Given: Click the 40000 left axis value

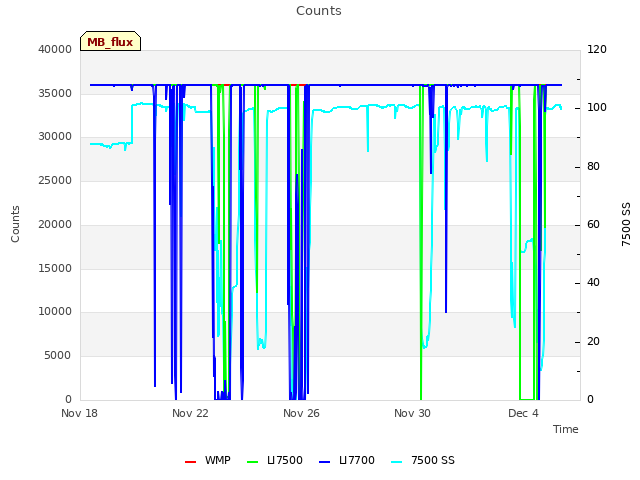Looking at the screenshot, I should 55,49.
